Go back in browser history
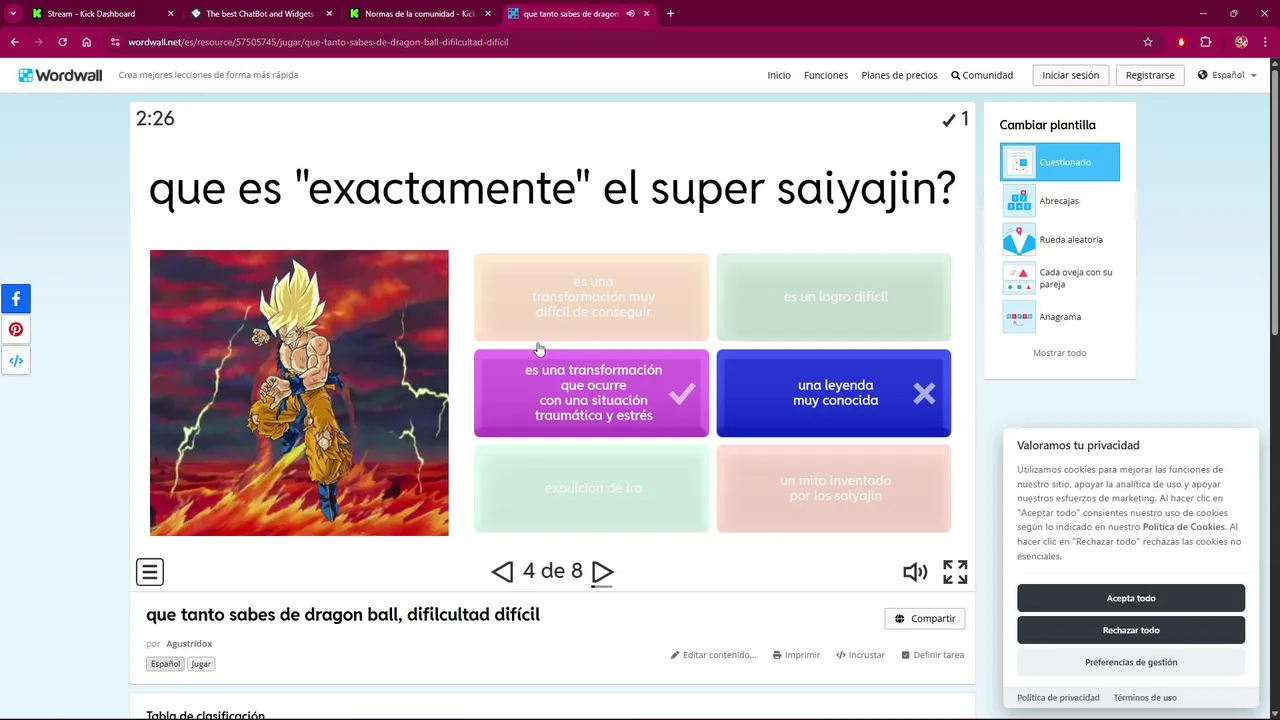 coord(14,42)
